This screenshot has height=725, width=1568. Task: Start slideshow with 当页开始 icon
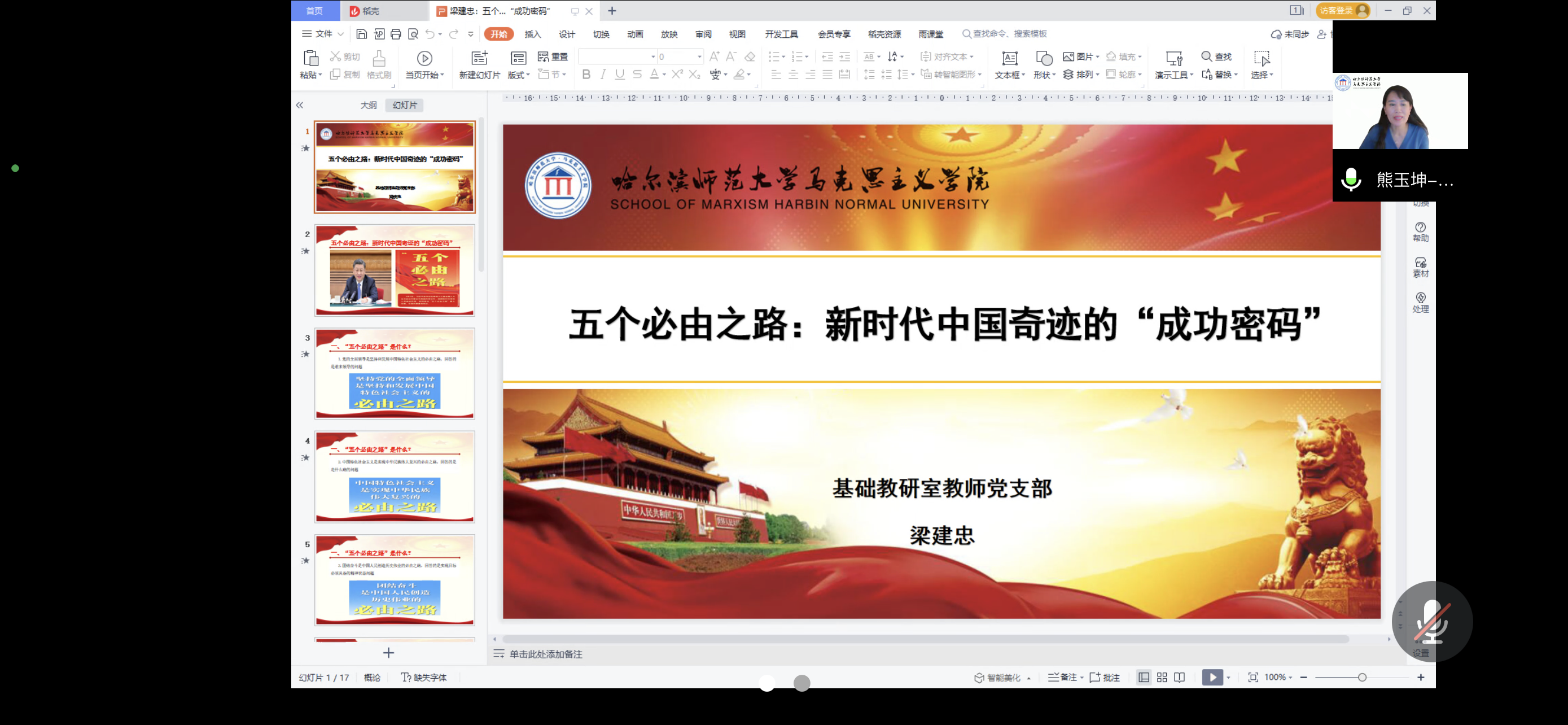coord(424,65)
